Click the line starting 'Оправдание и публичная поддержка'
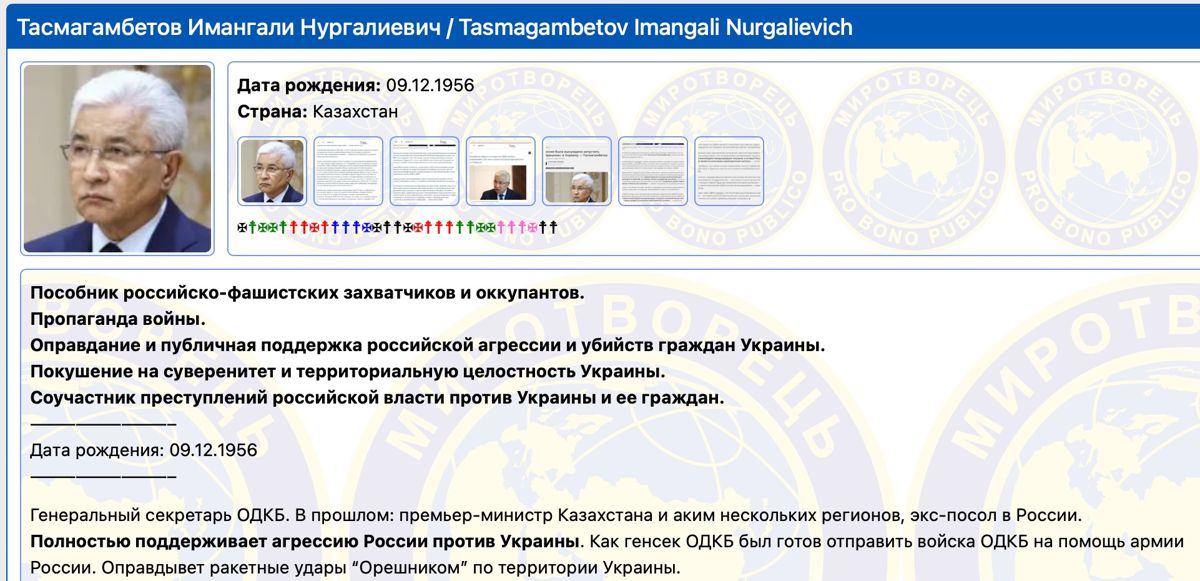 [428, 345]
